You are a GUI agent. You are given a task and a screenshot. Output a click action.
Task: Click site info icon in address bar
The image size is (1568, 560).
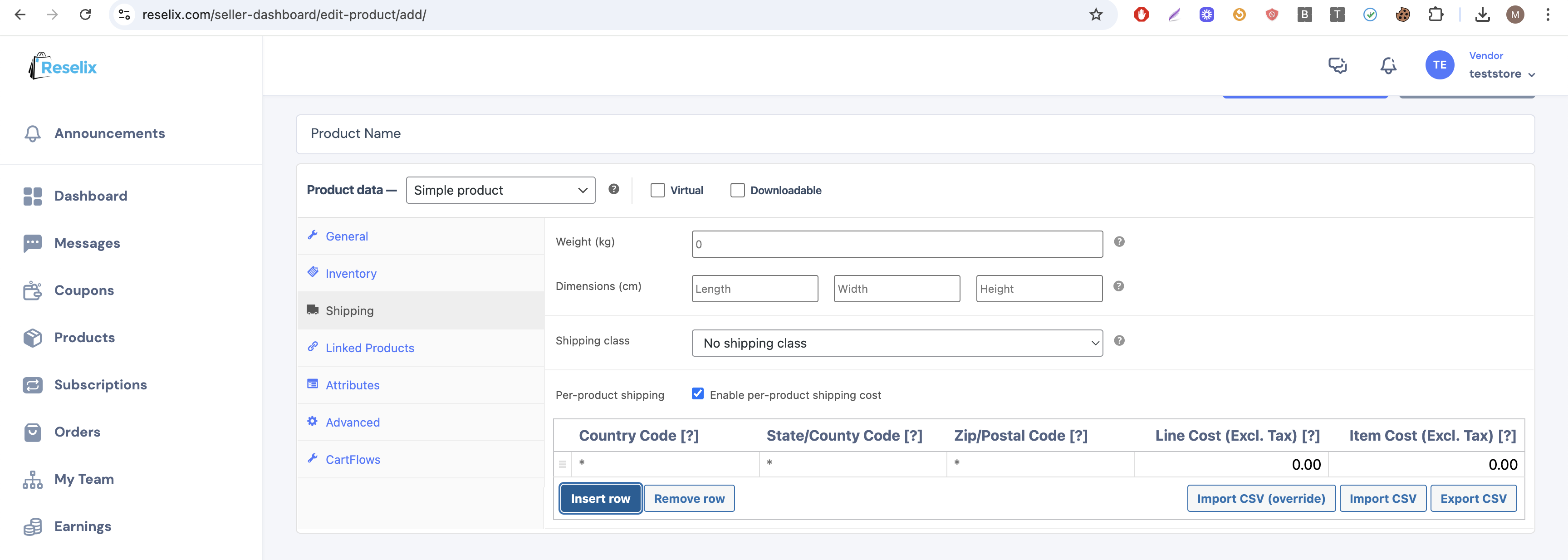tap(124, 15)
